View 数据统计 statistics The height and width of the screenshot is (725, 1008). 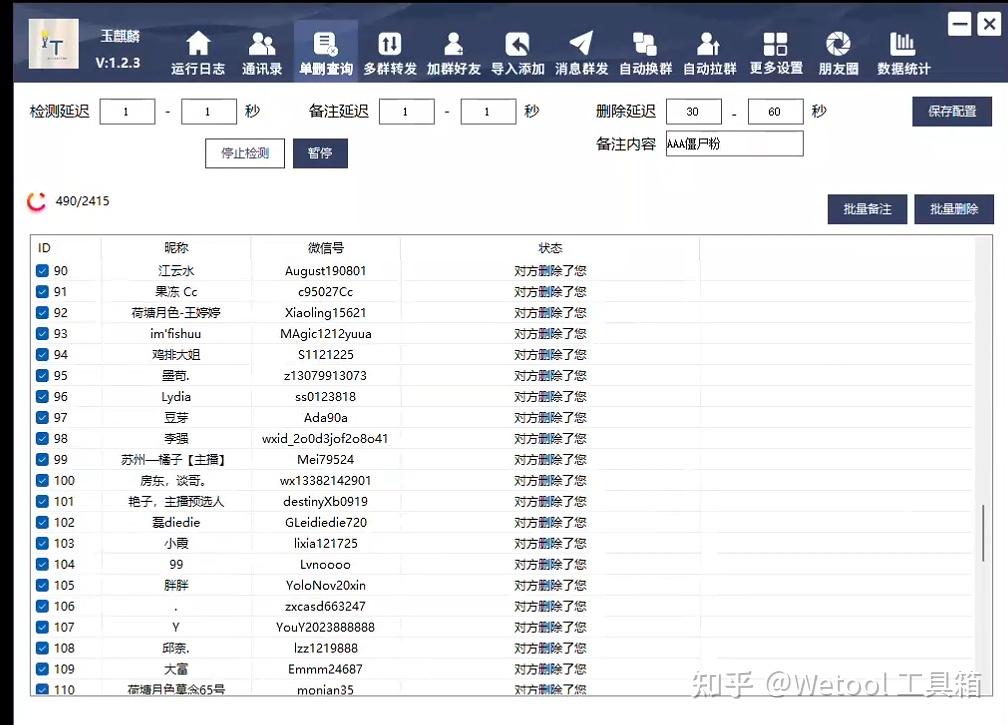[903, 48]
